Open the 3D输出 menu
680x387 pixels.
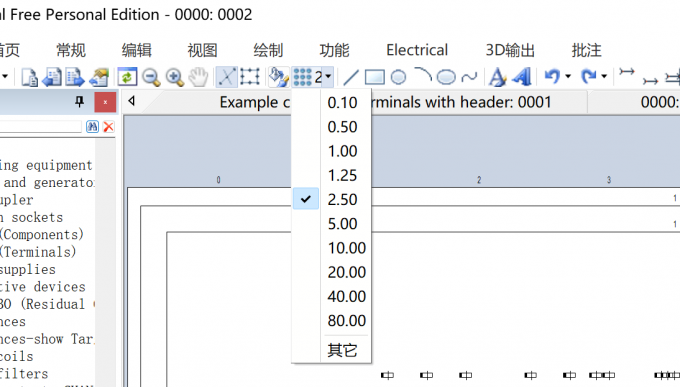click(x=510, y=50)
